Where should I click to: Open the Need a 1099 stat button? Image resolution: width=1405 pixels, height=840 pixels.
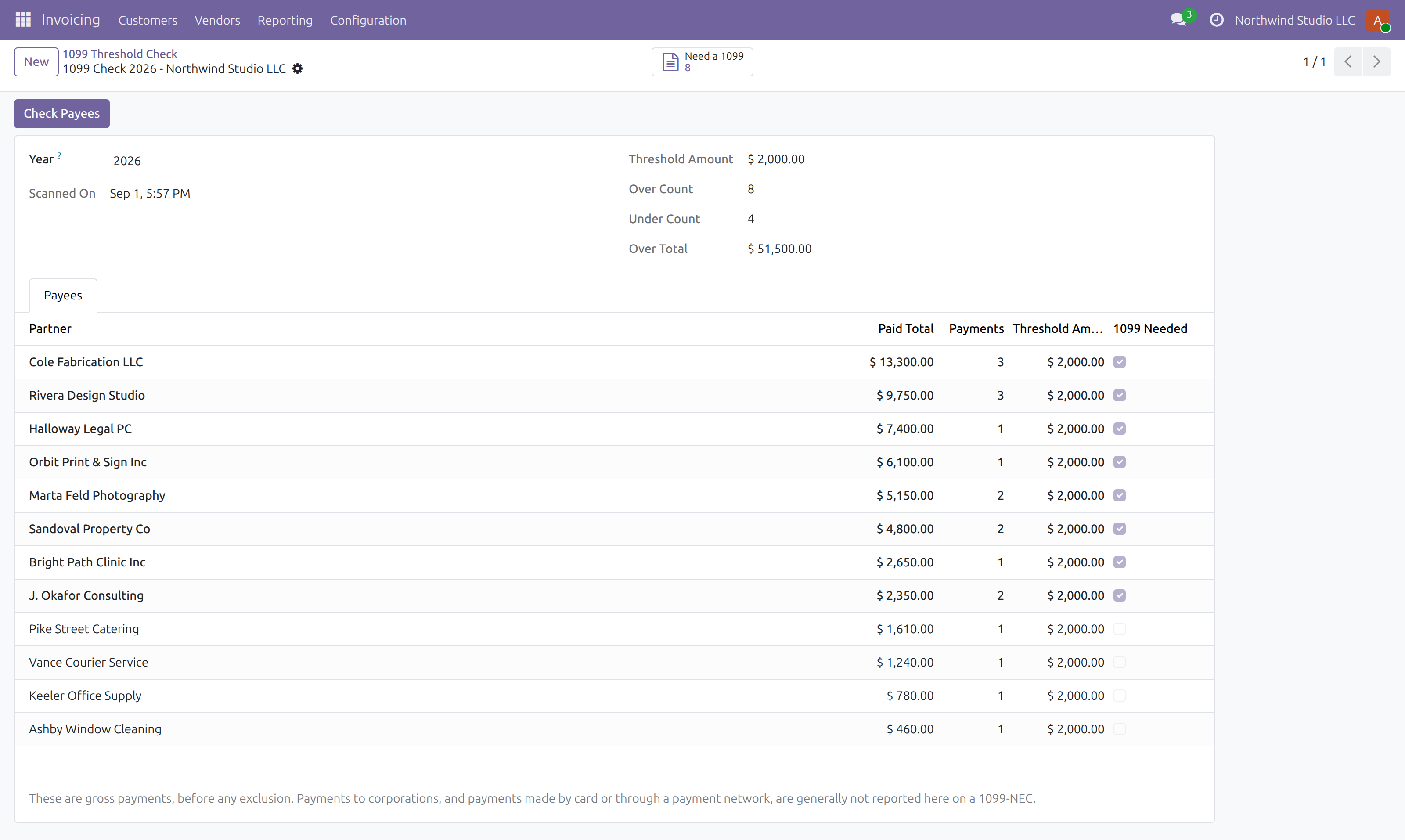tap(702, 62)
